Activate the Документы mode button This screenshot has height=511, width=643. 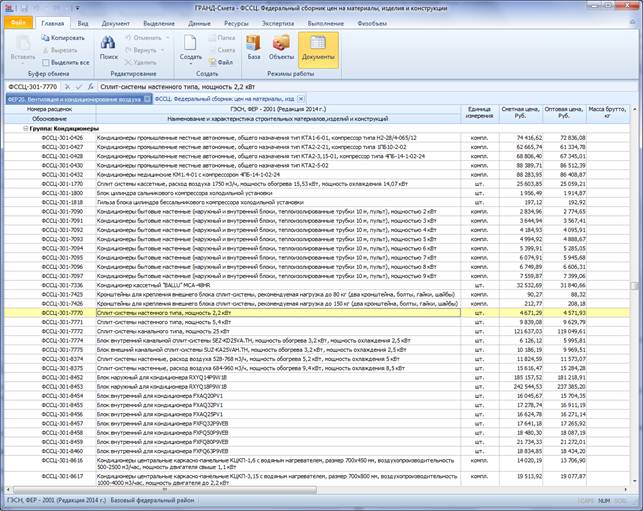coord(318,44)
